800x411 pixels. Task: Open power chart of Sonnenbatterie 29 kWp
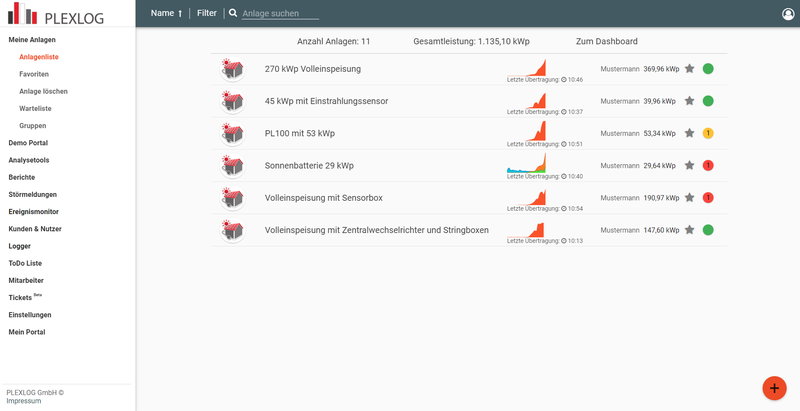(x=527, y=164)
